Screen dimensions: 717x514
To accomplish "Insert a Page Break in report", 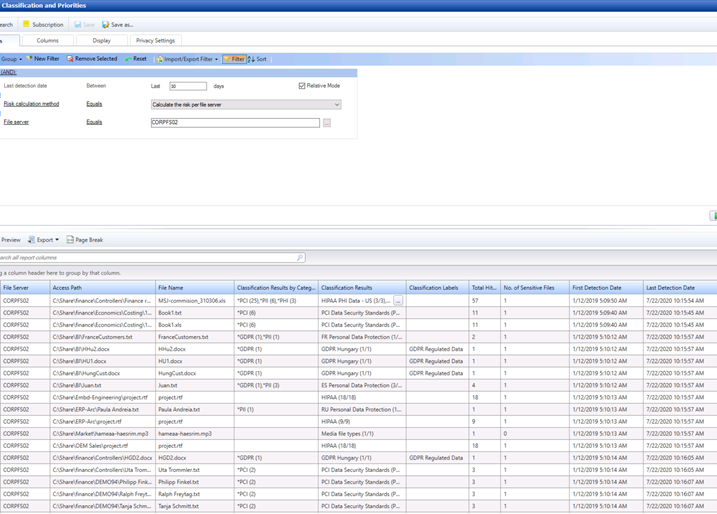I will pyautogui.click(x=71, y=240).
